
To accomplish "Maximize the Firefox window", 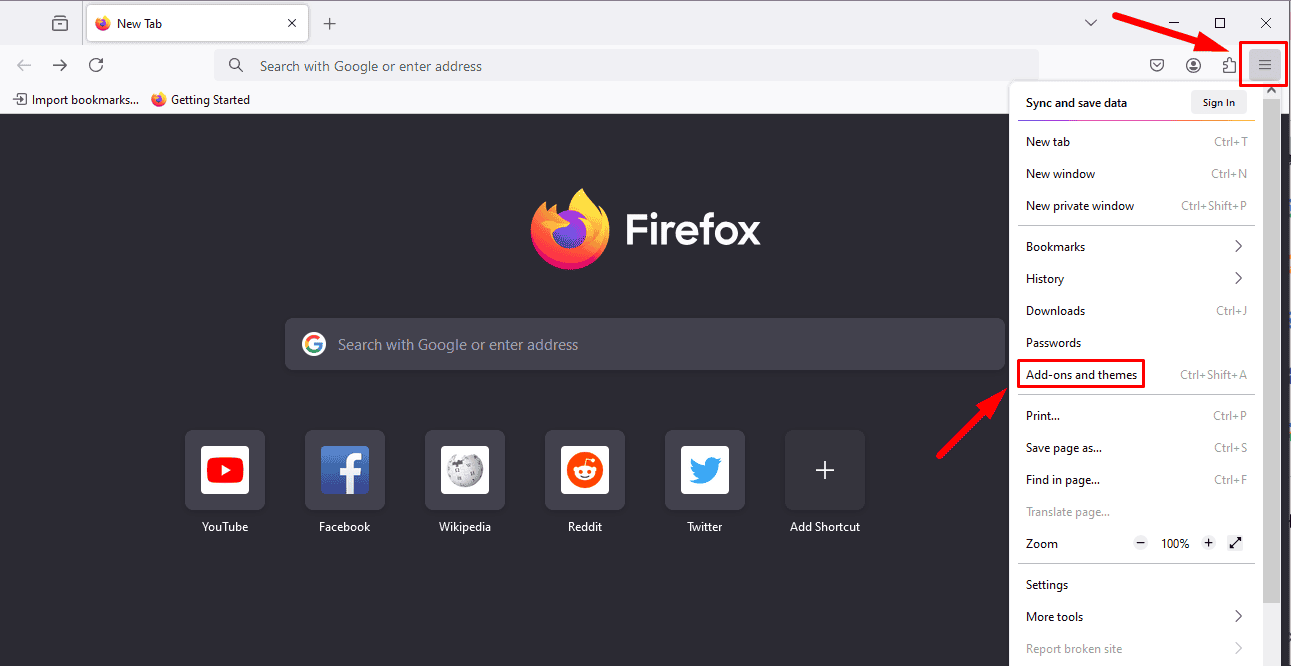I will click(x=1220, y=23).
